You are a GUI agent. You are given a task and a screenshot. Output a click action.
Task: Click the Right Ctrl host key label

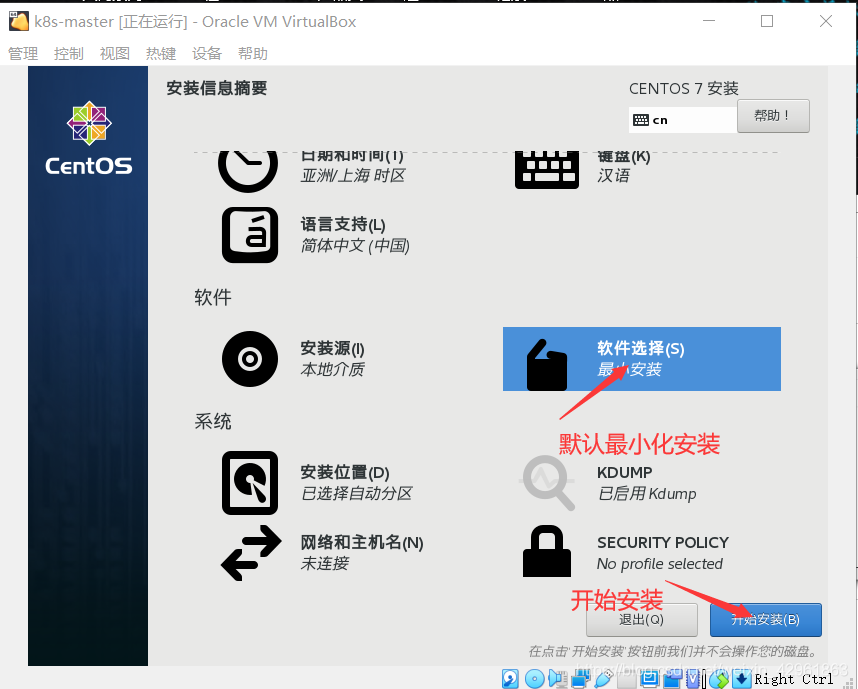coord(793,679)
